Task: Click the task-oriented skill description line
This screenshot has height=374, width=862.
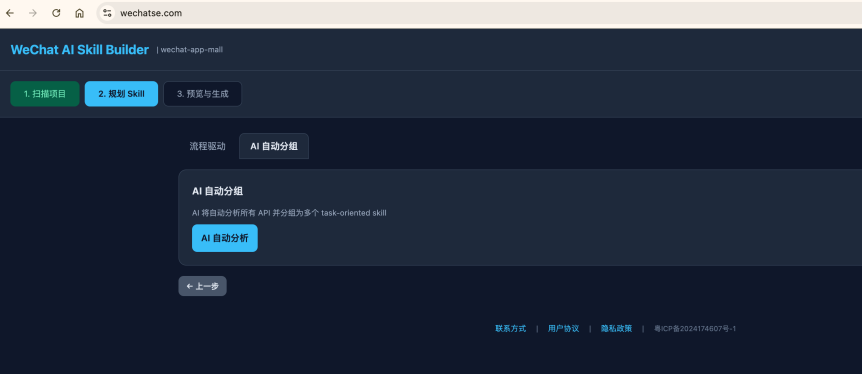Action: pyautogui.click(x=289, y=213)
